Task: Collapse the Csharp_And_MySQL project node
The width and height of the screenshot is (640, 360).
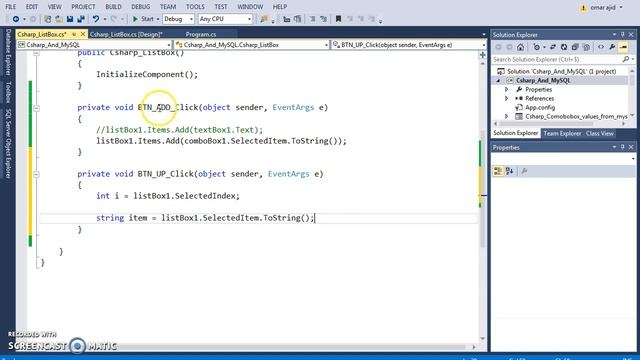Action: point(498,81)
